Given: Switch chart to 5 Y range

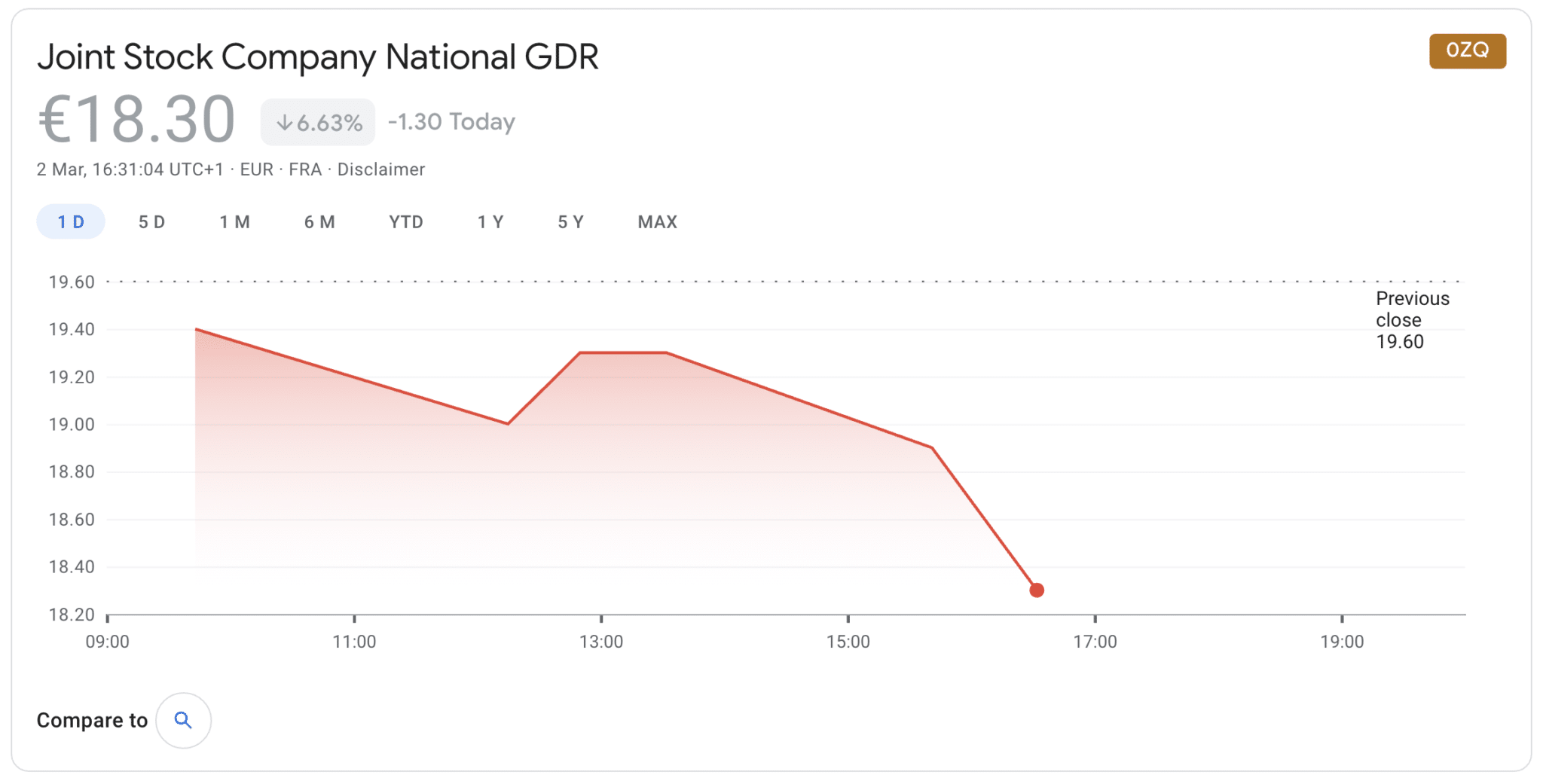Looking at the screenshot, I should (x=570, y=222).
